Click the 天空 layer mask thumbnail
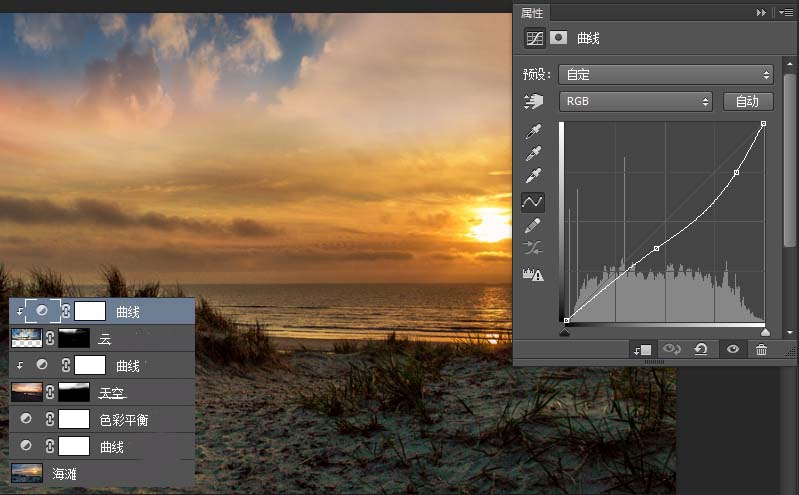 click(x=74, y=392)
